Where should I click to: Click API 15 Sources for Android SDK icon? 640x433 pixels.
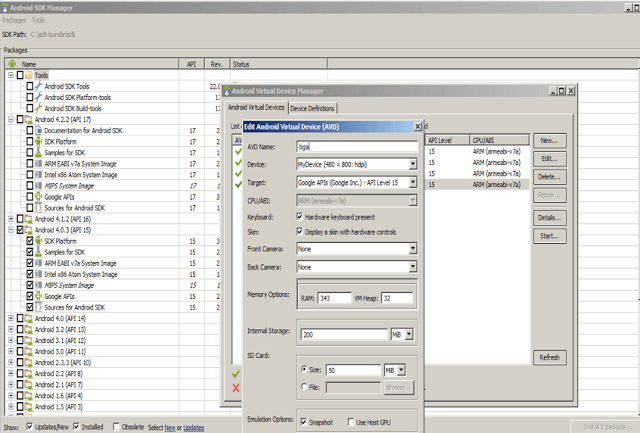(38, 307)
